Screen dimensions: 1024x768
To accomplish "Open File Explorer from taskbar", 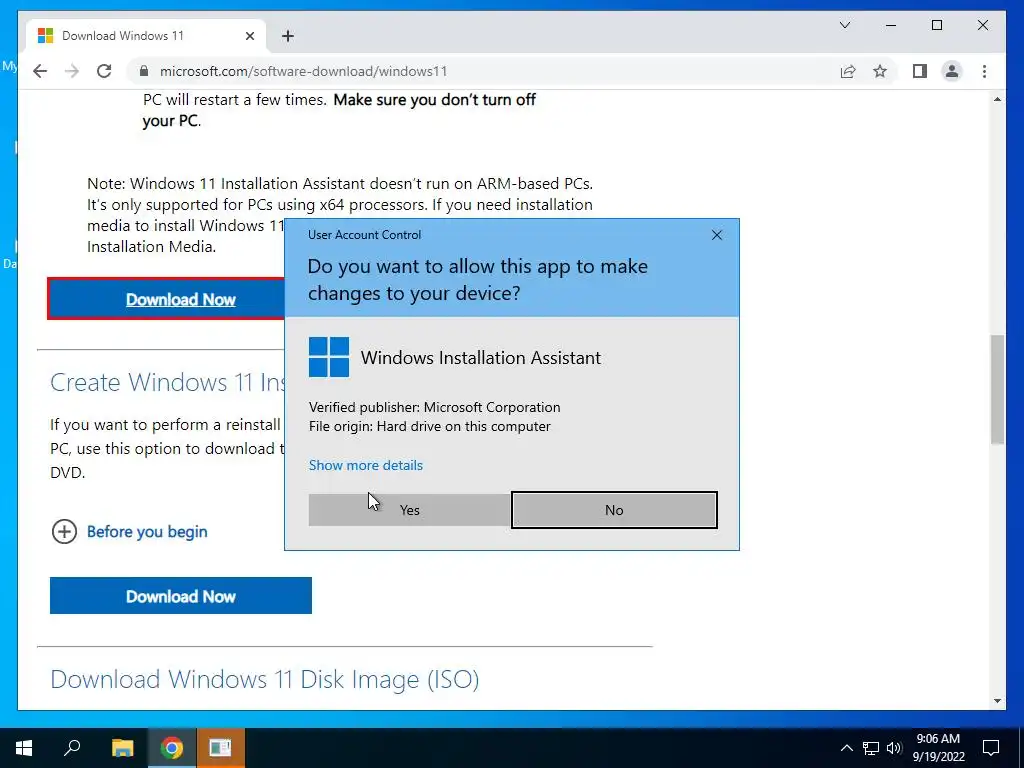I will pyautogui.click(x=122, y=748).
